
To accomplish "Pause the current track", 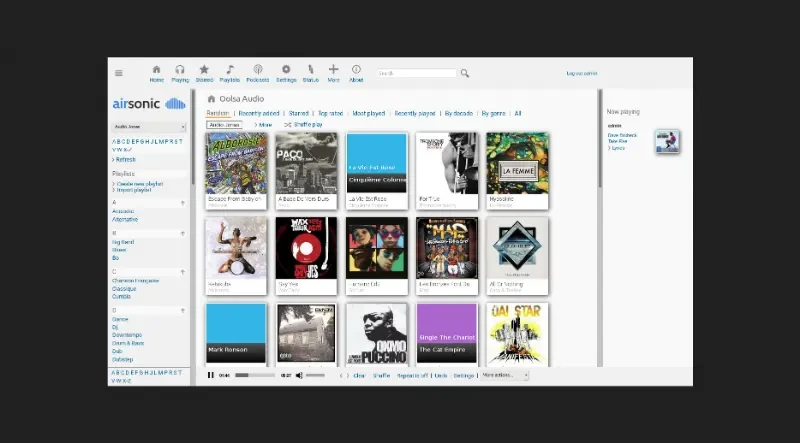I will [211, 375].
